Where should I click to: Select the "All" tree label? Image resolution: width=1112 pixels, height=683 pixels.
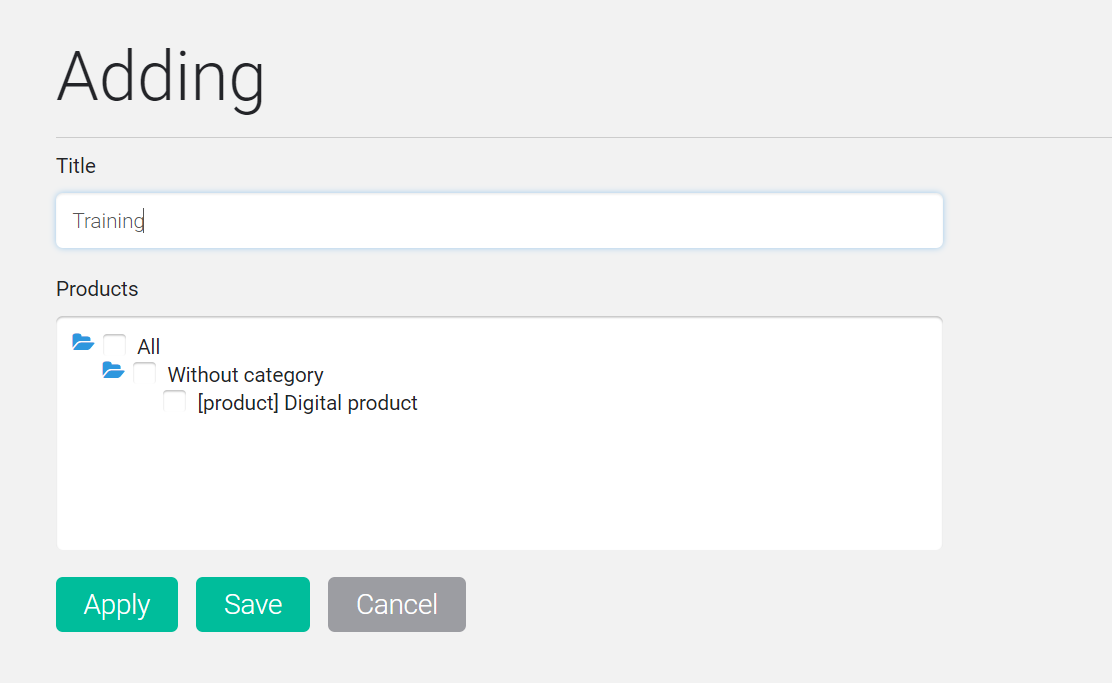pos(148,347)
